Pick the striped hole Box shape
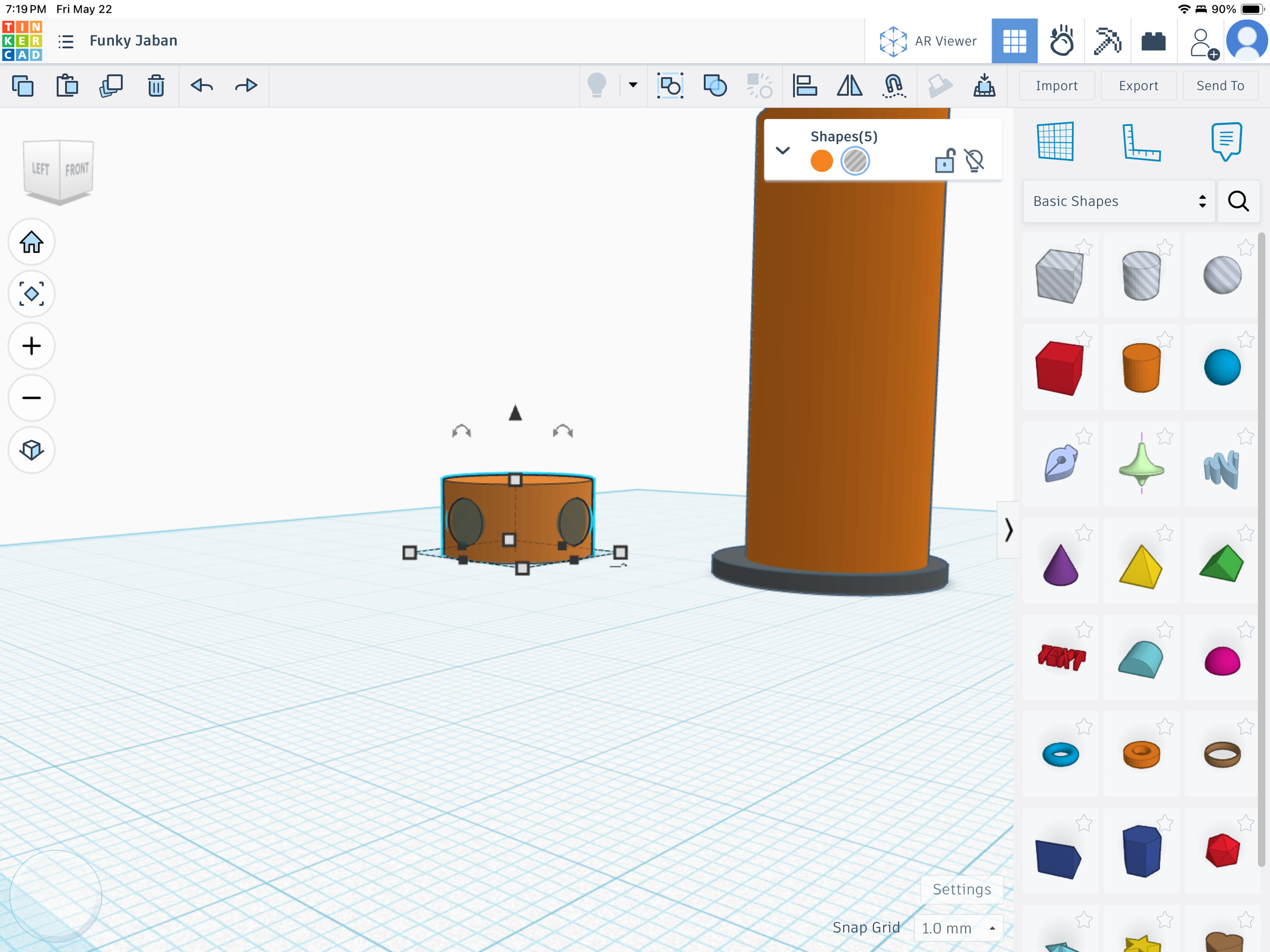 1060,276
